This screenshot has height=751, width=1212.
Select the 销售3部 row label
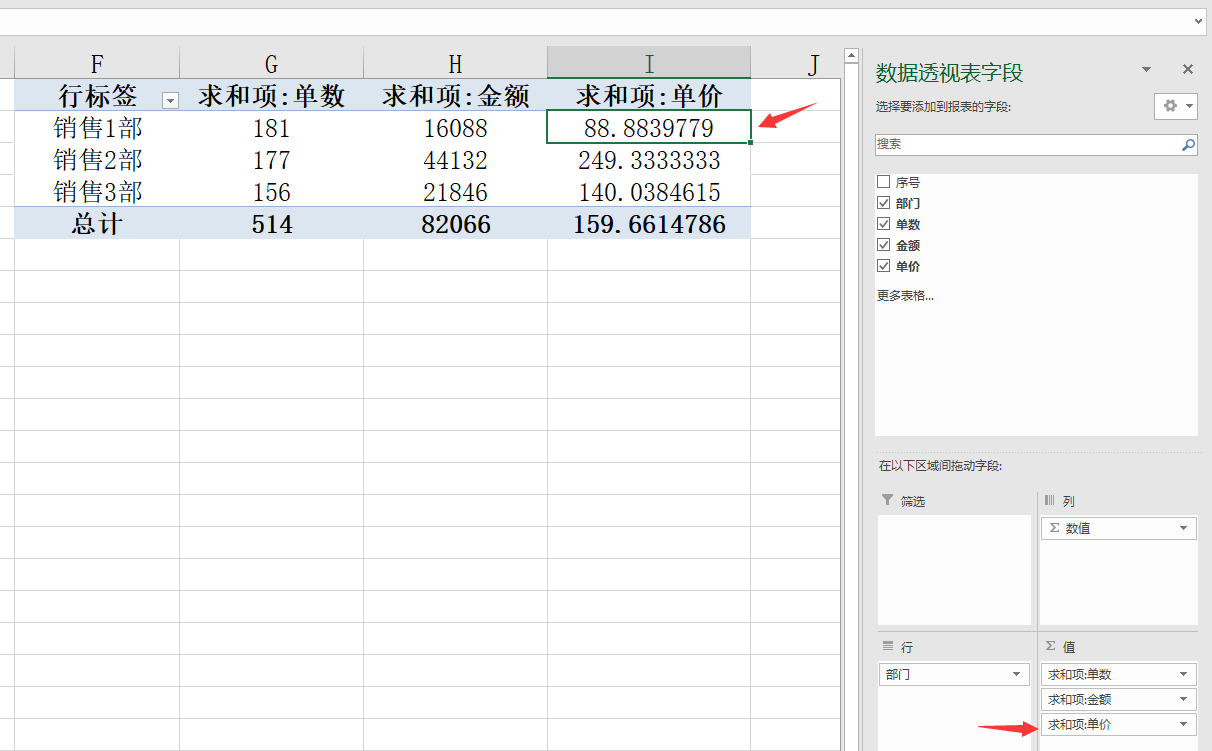(x=97, y=191)
